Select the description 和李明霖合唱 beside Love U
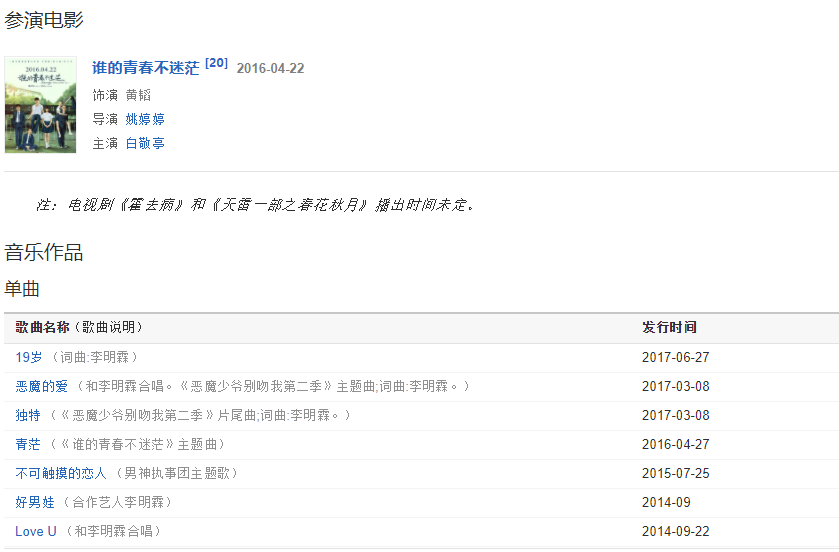The height and width of the screenshot is (552, 839). [113, 531]
